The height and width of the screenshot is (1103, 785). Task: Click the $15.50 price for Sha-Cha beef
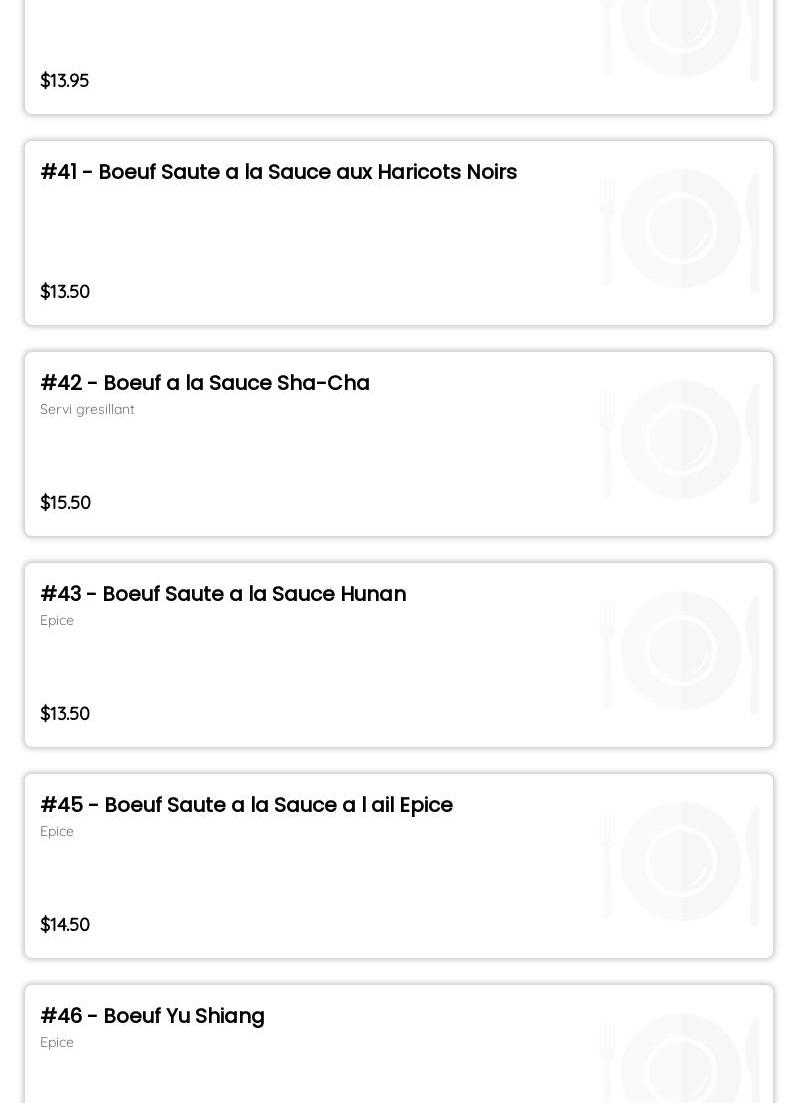pyautogui.click(x=65, y=502)
